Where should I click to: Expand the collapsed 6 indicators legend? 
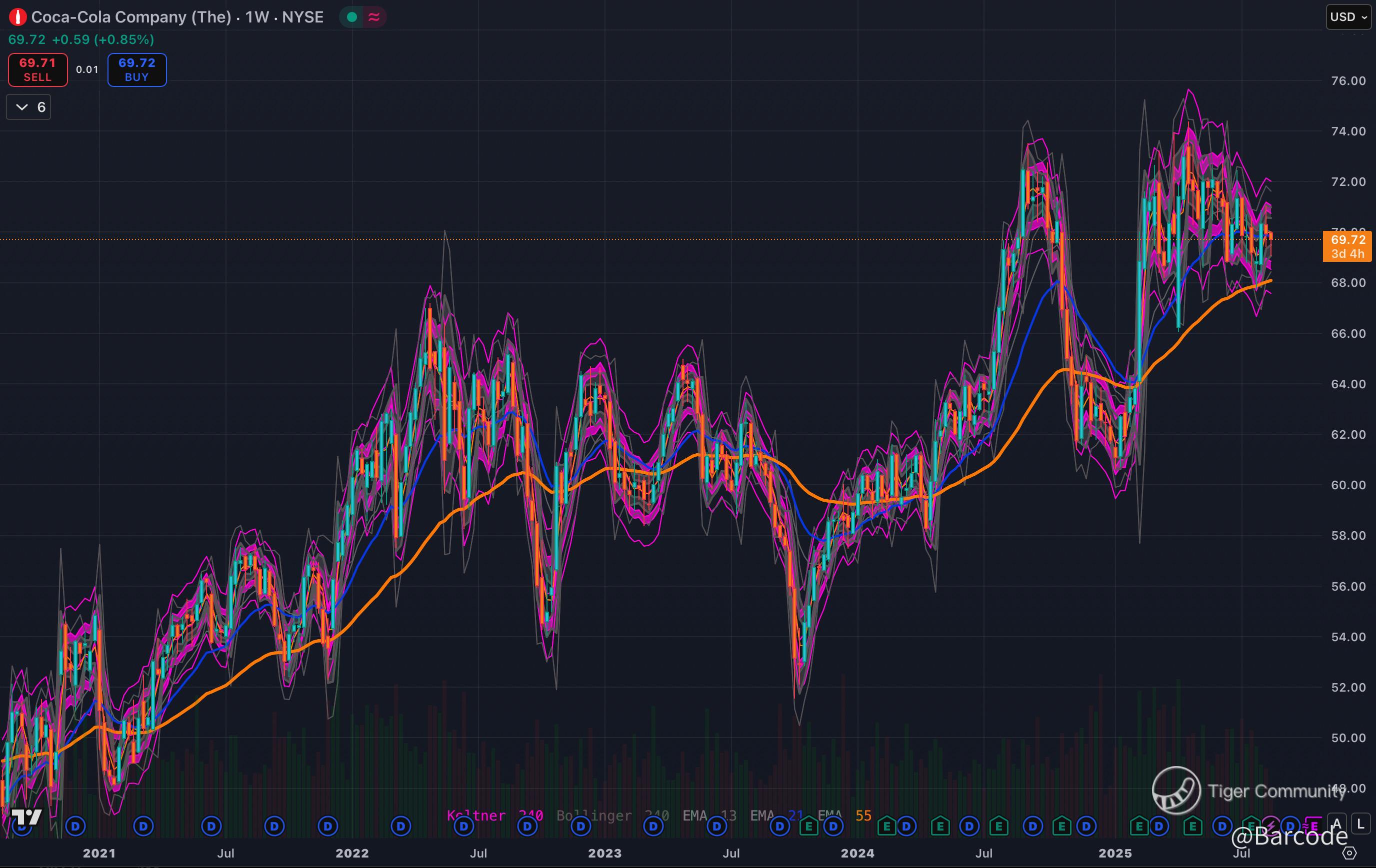28,107
